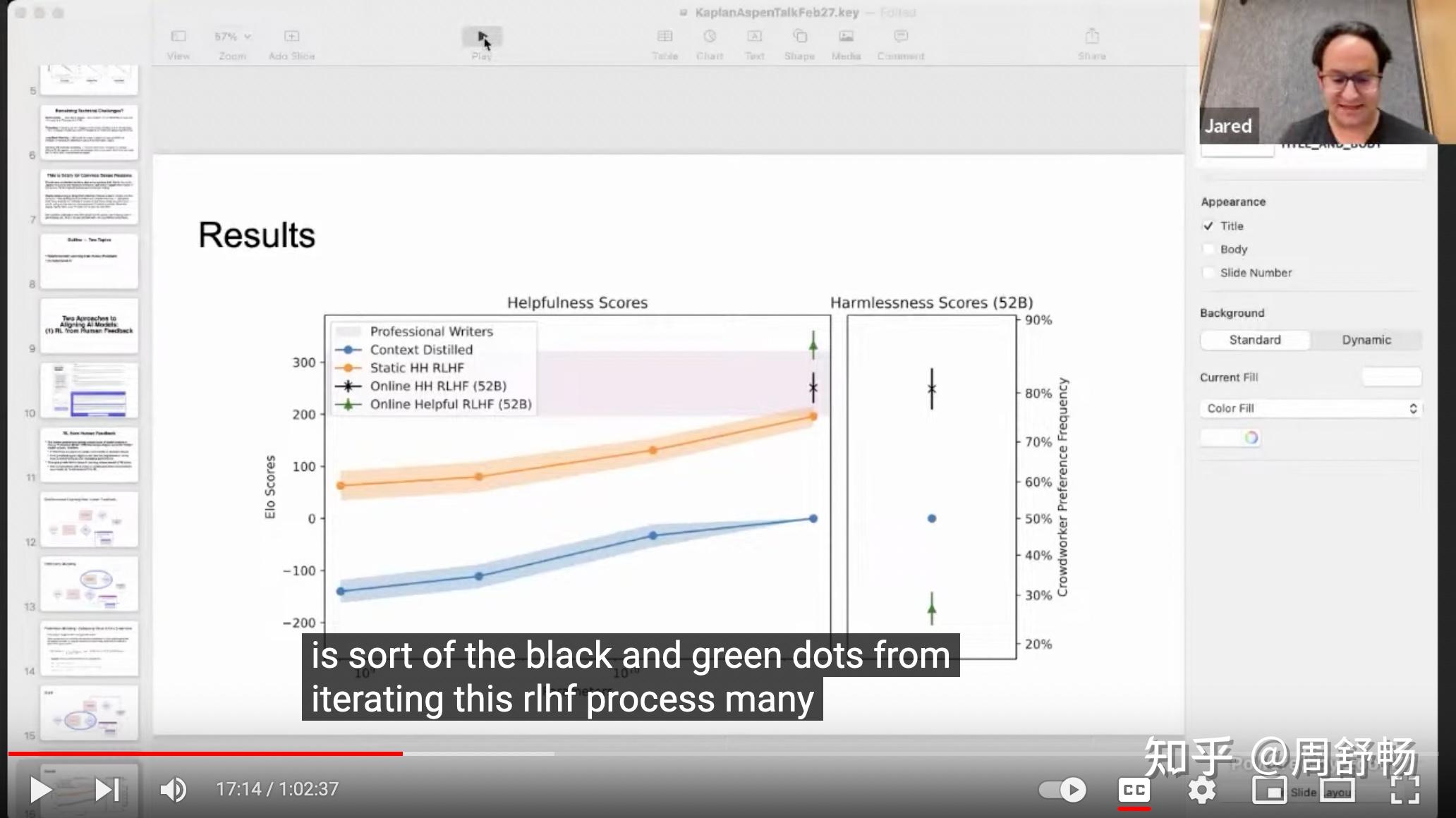Viewport: 1456px width, 818px height.
Task: Click the Add Slide icon
Action: pyautogui.click(x=291, y=37)
